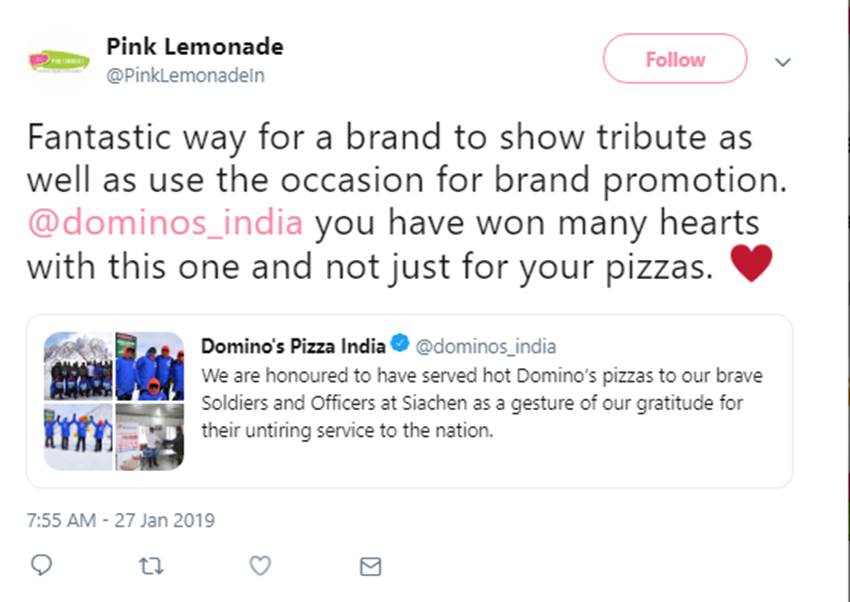
Task: Open the quoted Domino's tweet text
Action: pyautogui.click(x=480, y=404)
